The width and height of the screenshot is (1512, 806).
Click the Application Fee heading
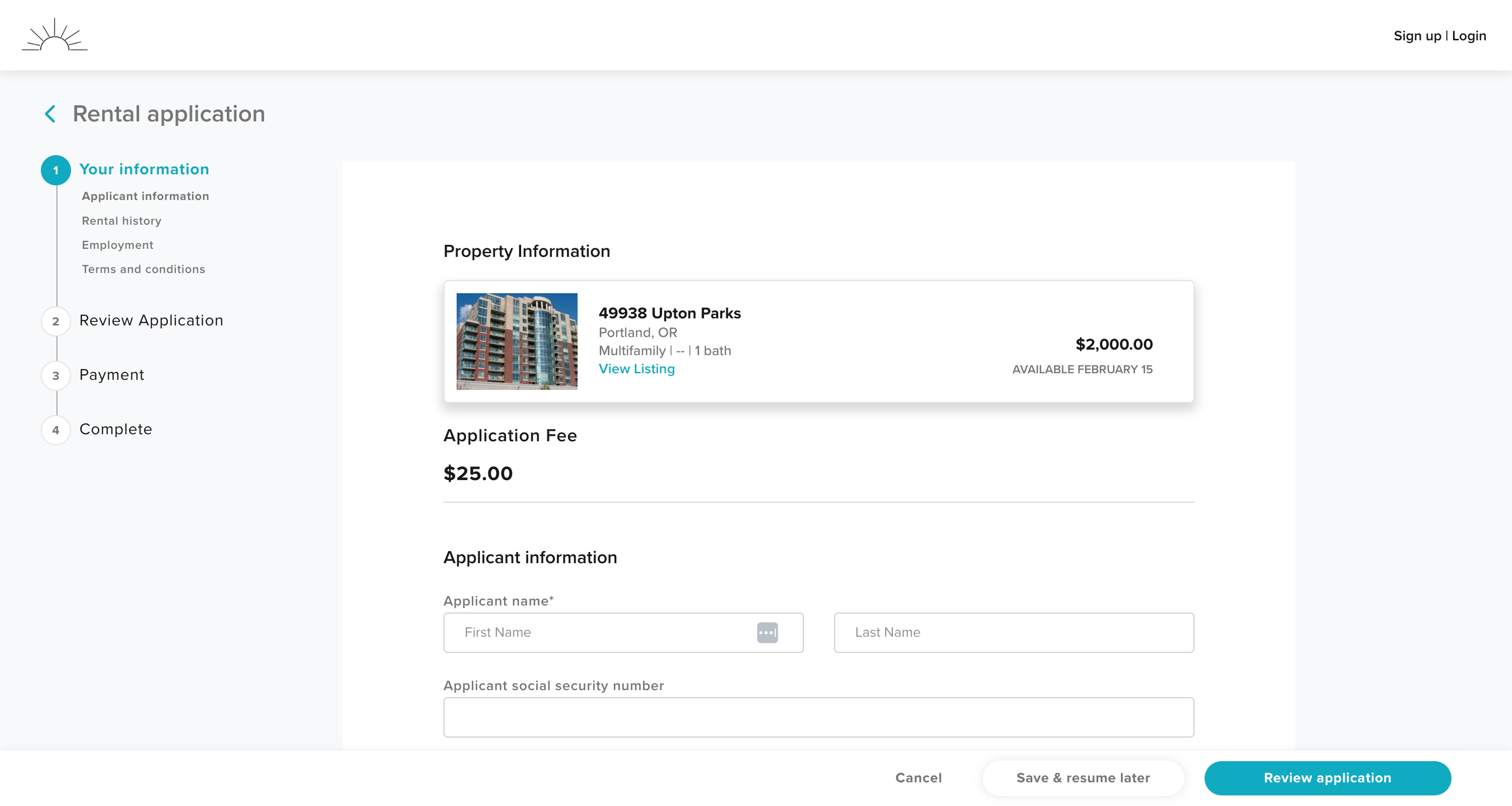[510, 435]
